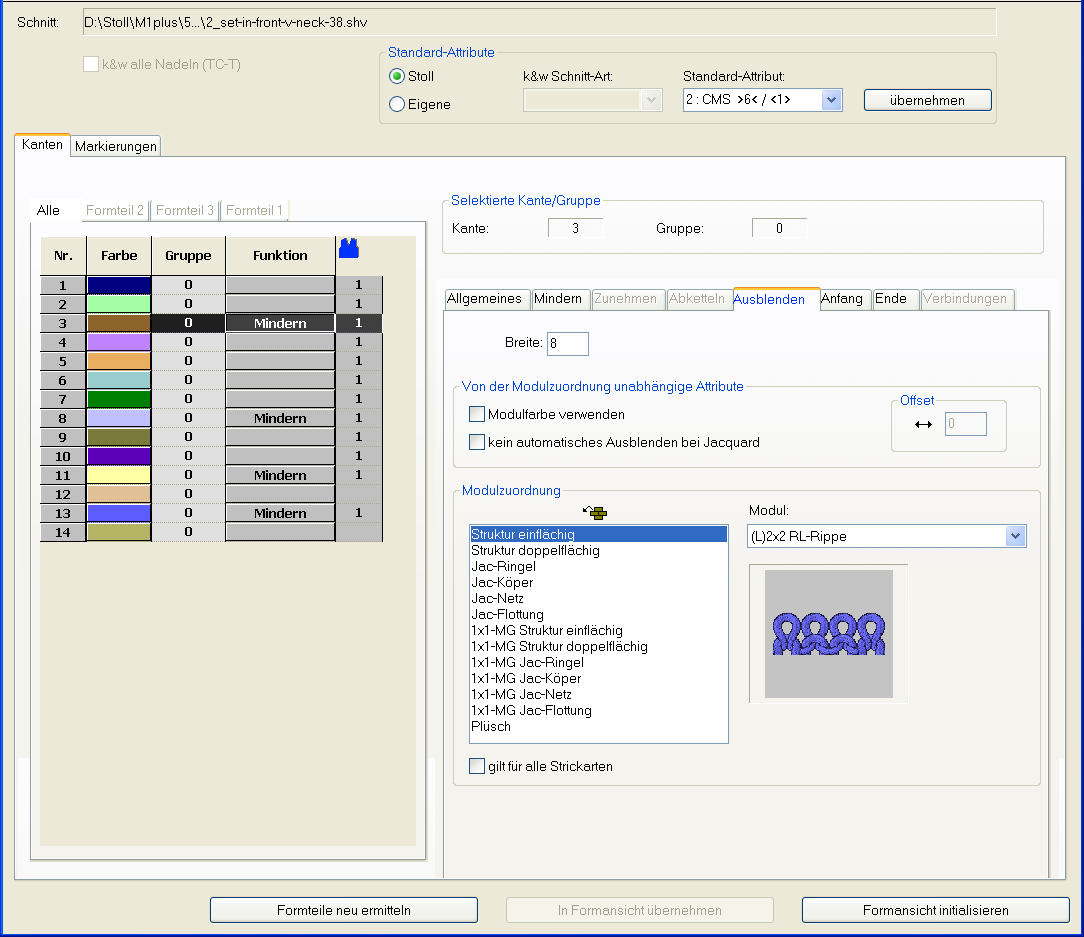Viewport: 1084px width, 937px height.
Task: Click the 2x2 RL-Rippe stitch preview image
Action: pyautogui.click(x=828, y=633)
